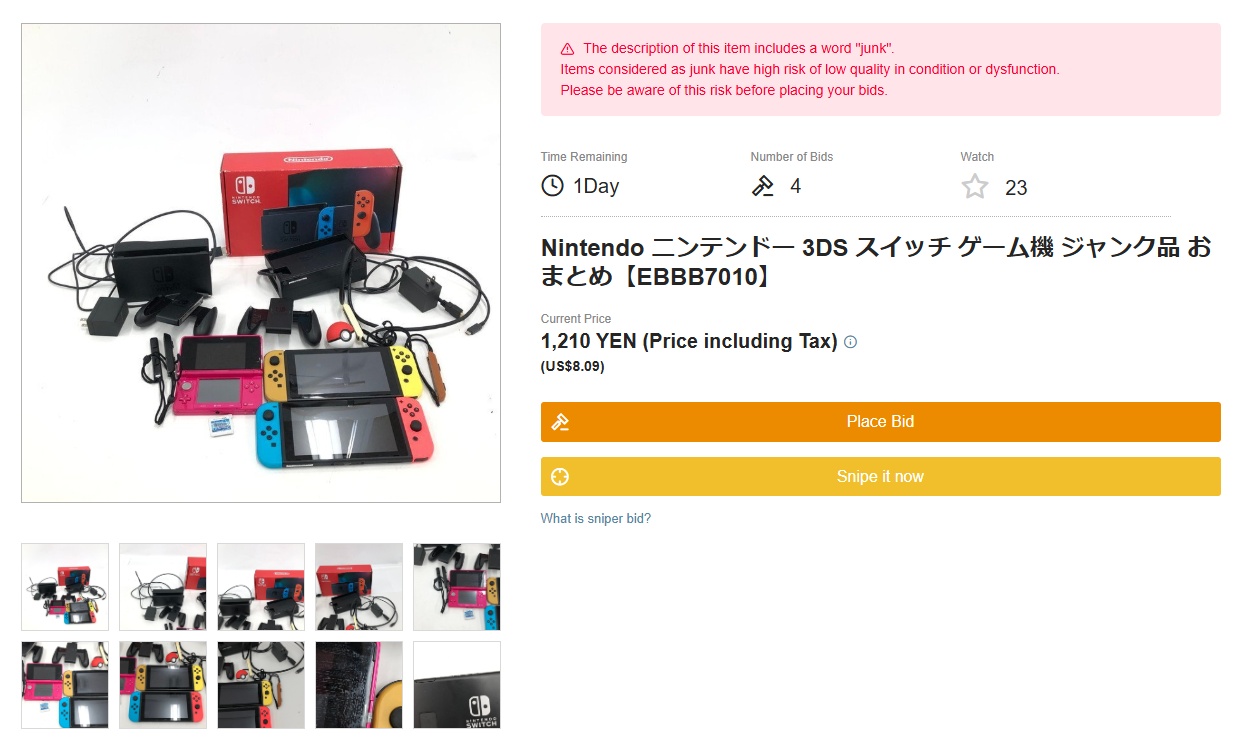The image size is (1252, 746).
Task: Click the Time Remaining clock icon
Action: click(552, 186)
